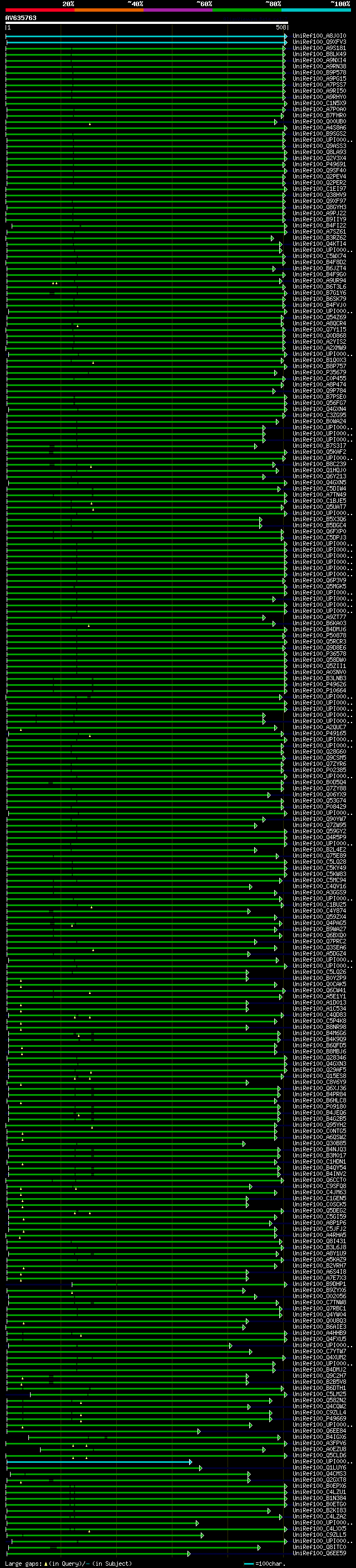The width and height of the screenshot is (356, 1568).
Task: Select hit label UniRef100_Q9P784
Action: pyautogui.click(x=319, y=391)
